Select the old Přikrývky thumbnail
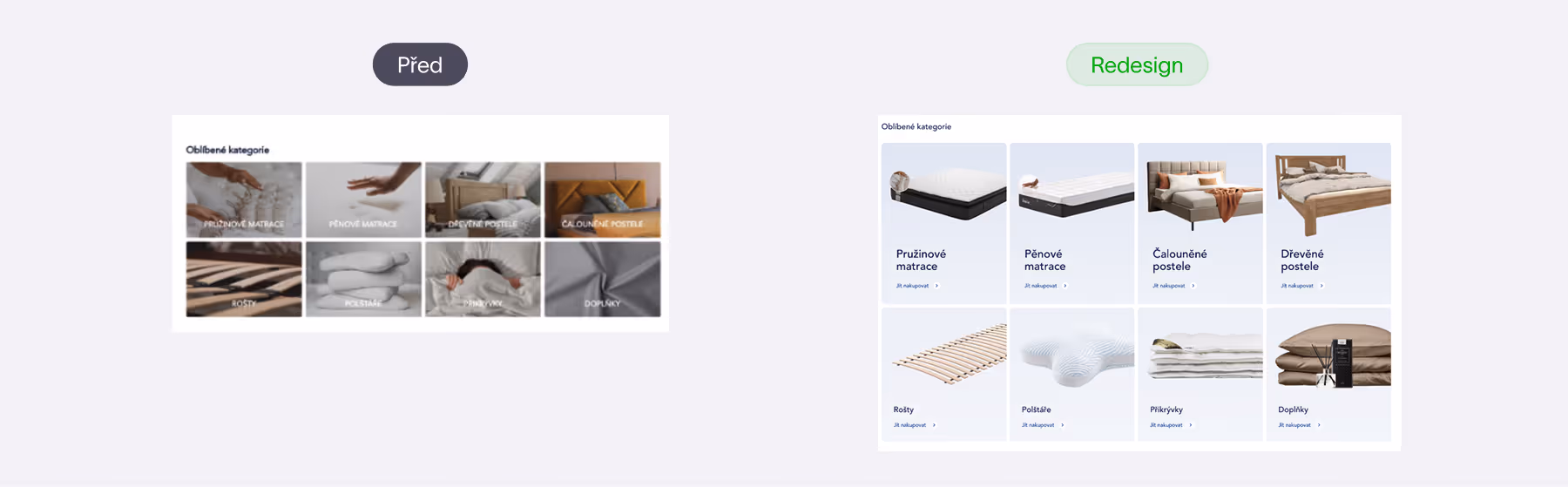 click(x=483, y=279)
